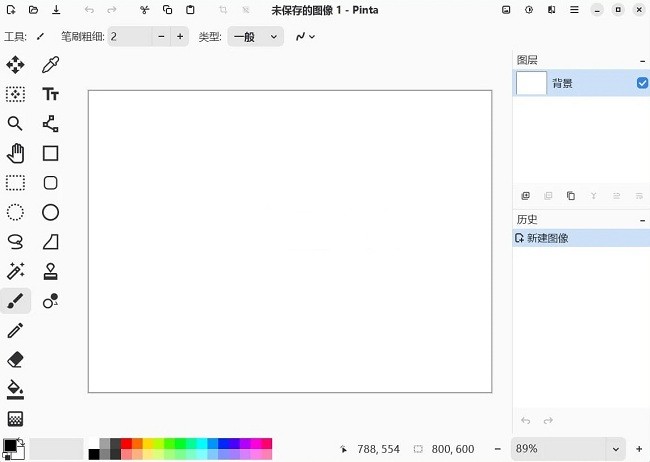Pick the yellow palette swatch
This screenshot has width=650, height=462.
[x=148, y=443]
